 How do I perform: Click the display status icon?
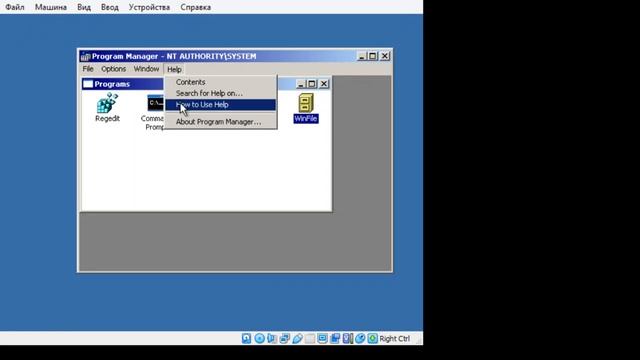322,338
